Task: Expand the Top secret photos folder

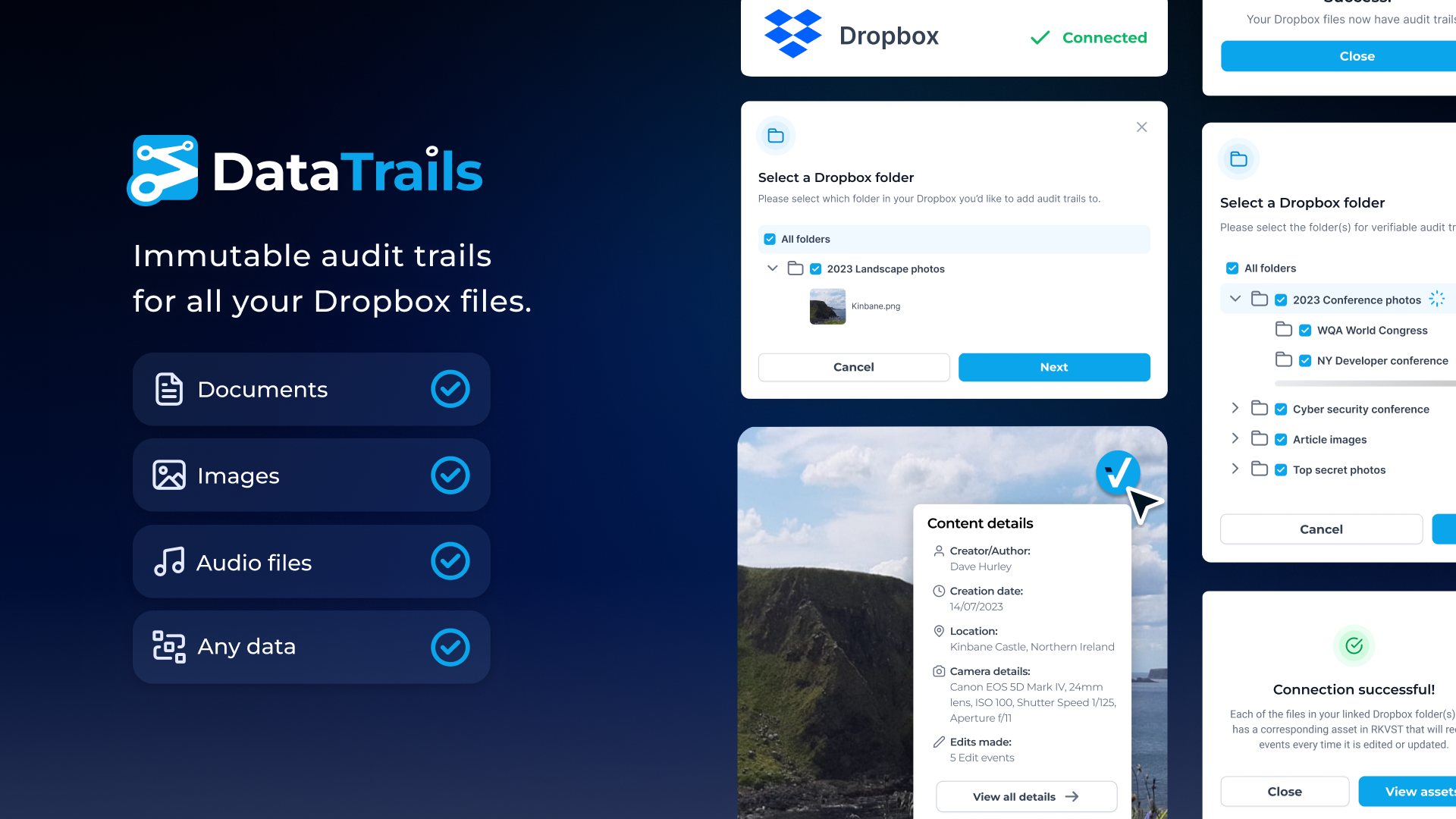Action: coord(1235,469)
